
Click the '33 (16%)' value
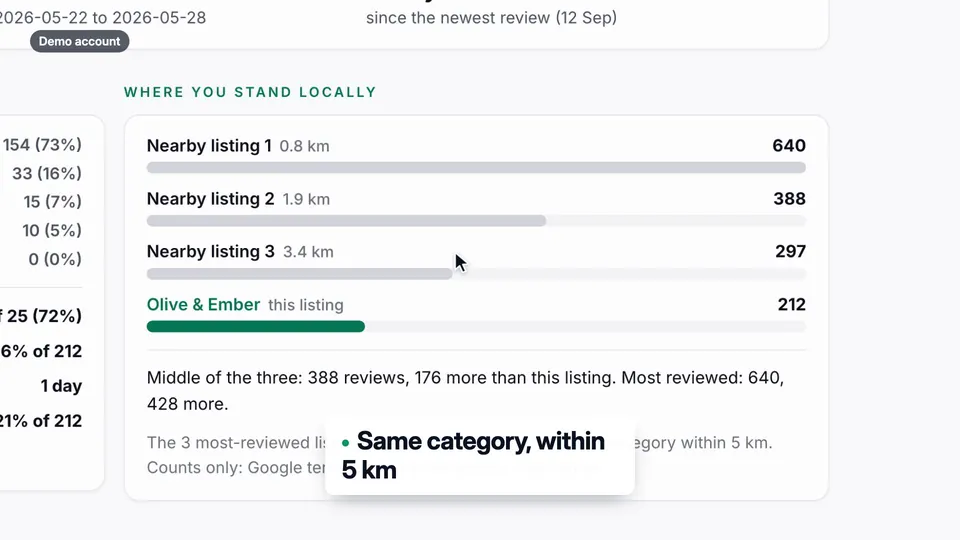[47, 173]
